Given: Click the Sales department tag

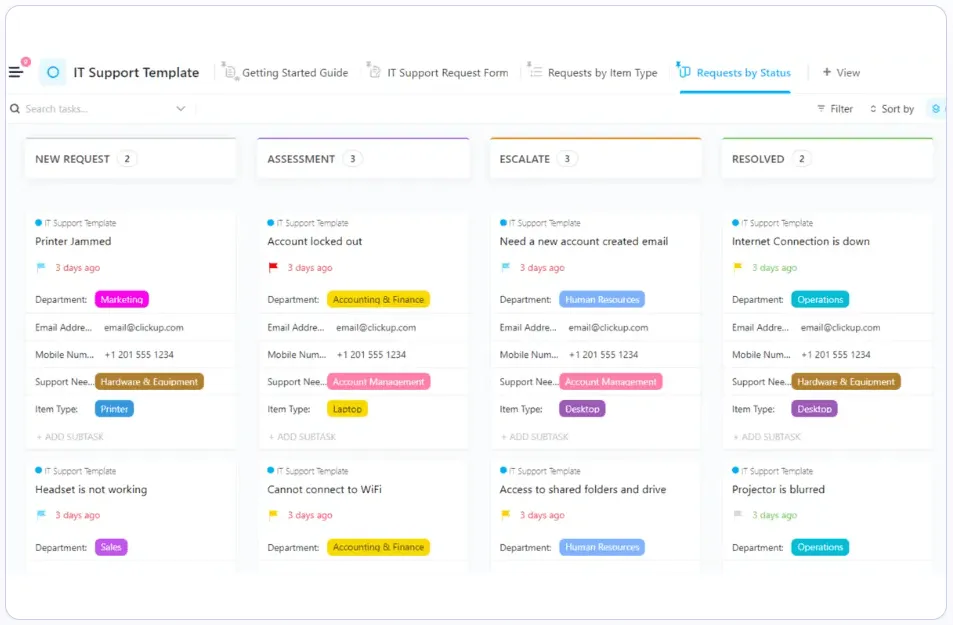Looking at the screenshot, I should point(111,547).
